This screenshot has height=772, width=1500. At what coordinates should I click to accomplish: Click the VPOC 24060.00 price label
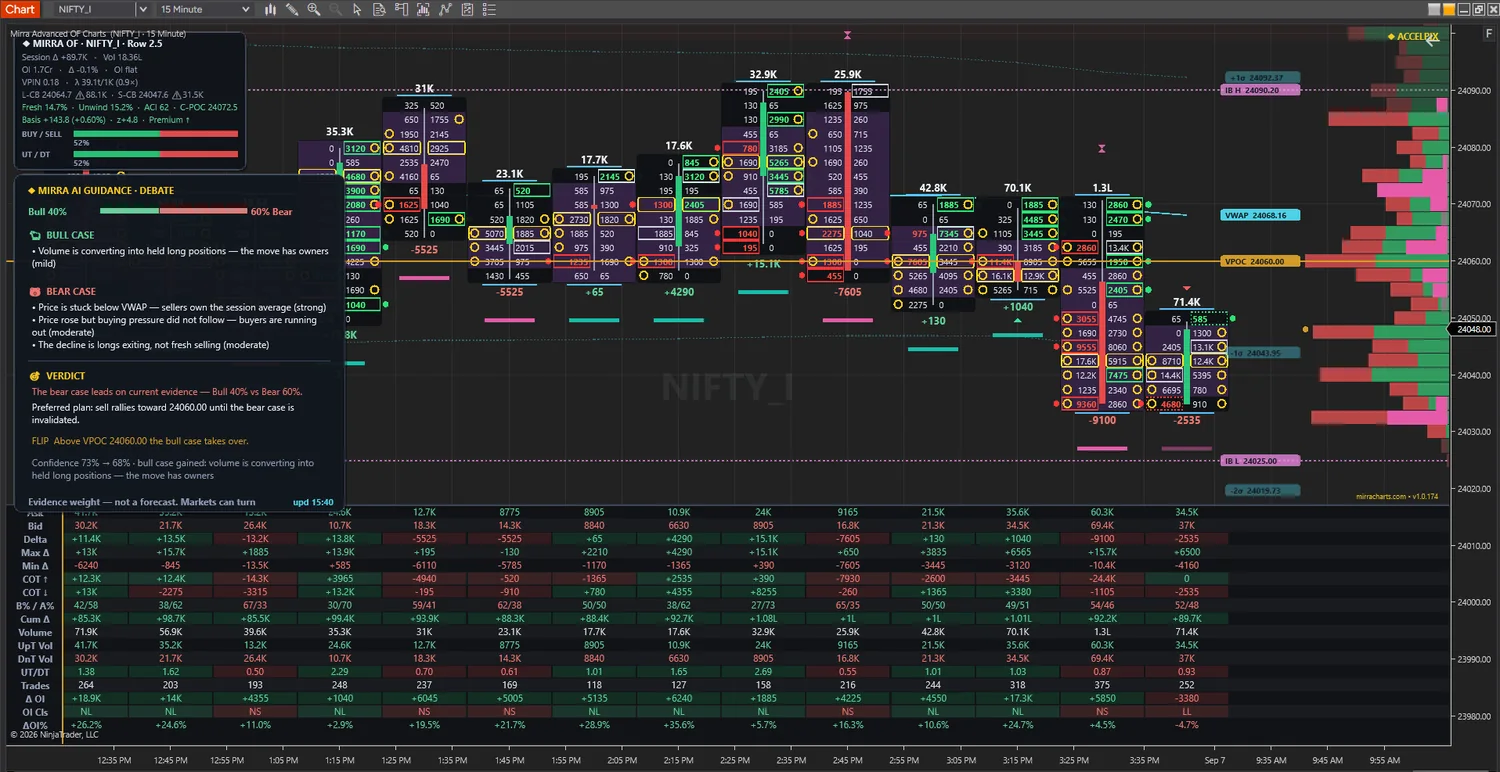[1260, 261]
